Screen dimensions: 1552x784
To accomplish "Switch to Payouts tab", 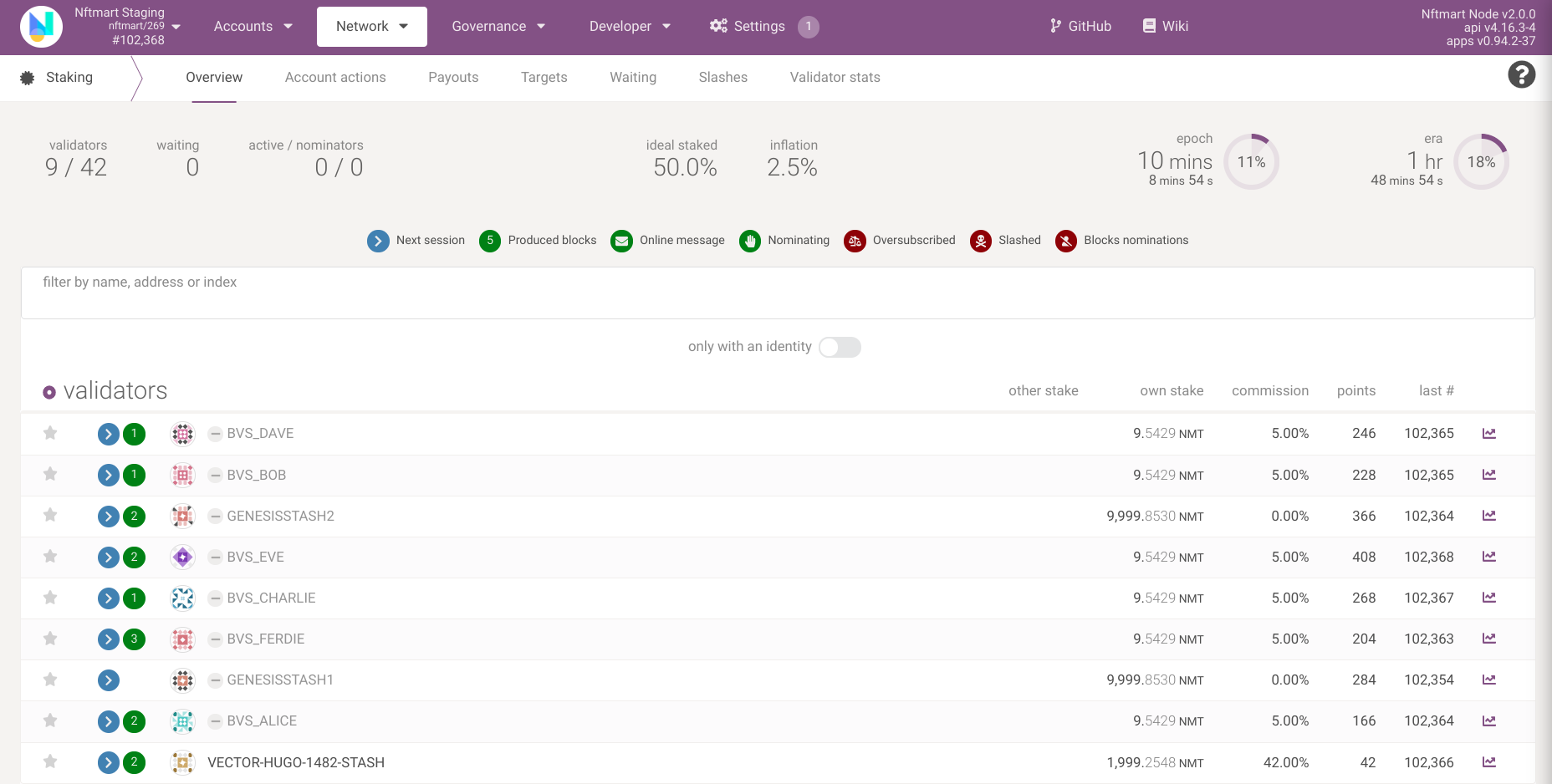I will pos(453,78).
